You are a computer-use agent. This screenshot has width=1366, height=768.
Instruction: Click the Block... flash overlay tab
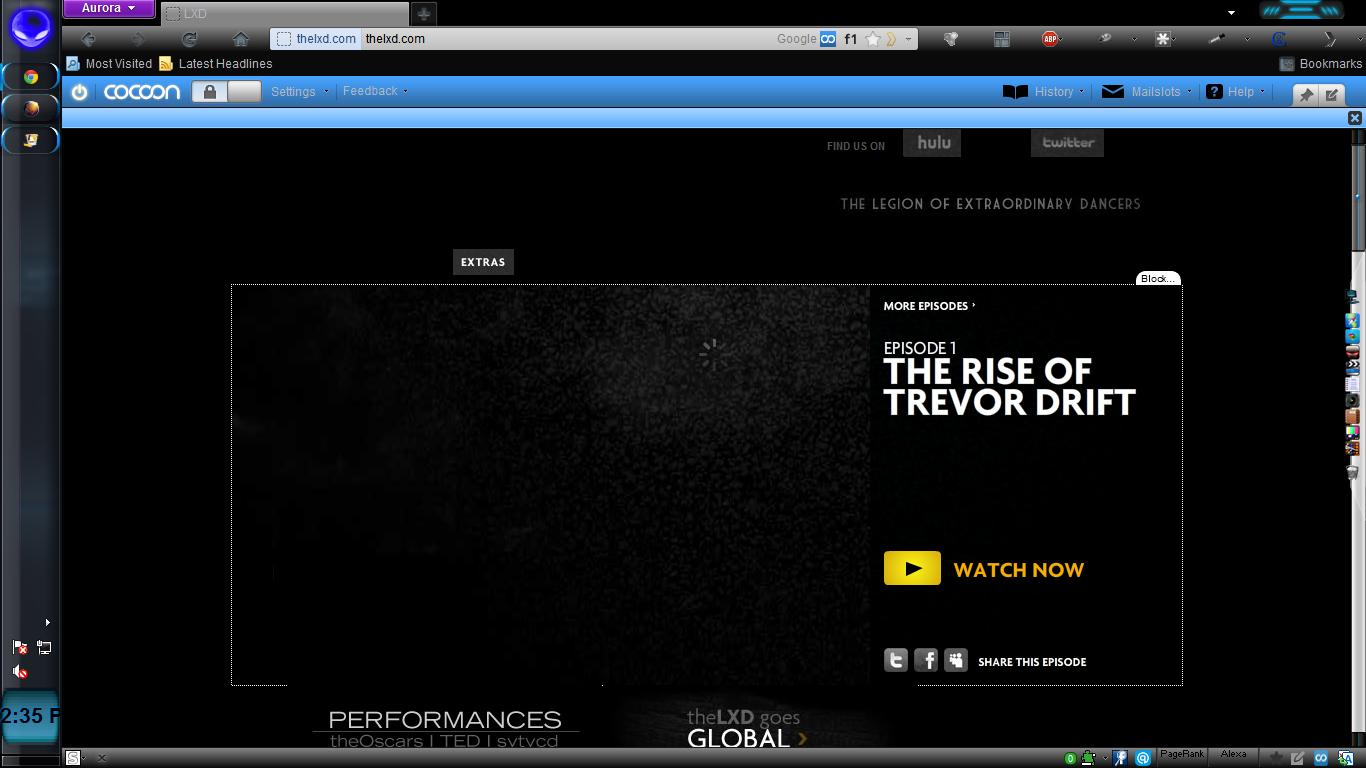point(1158,278)
